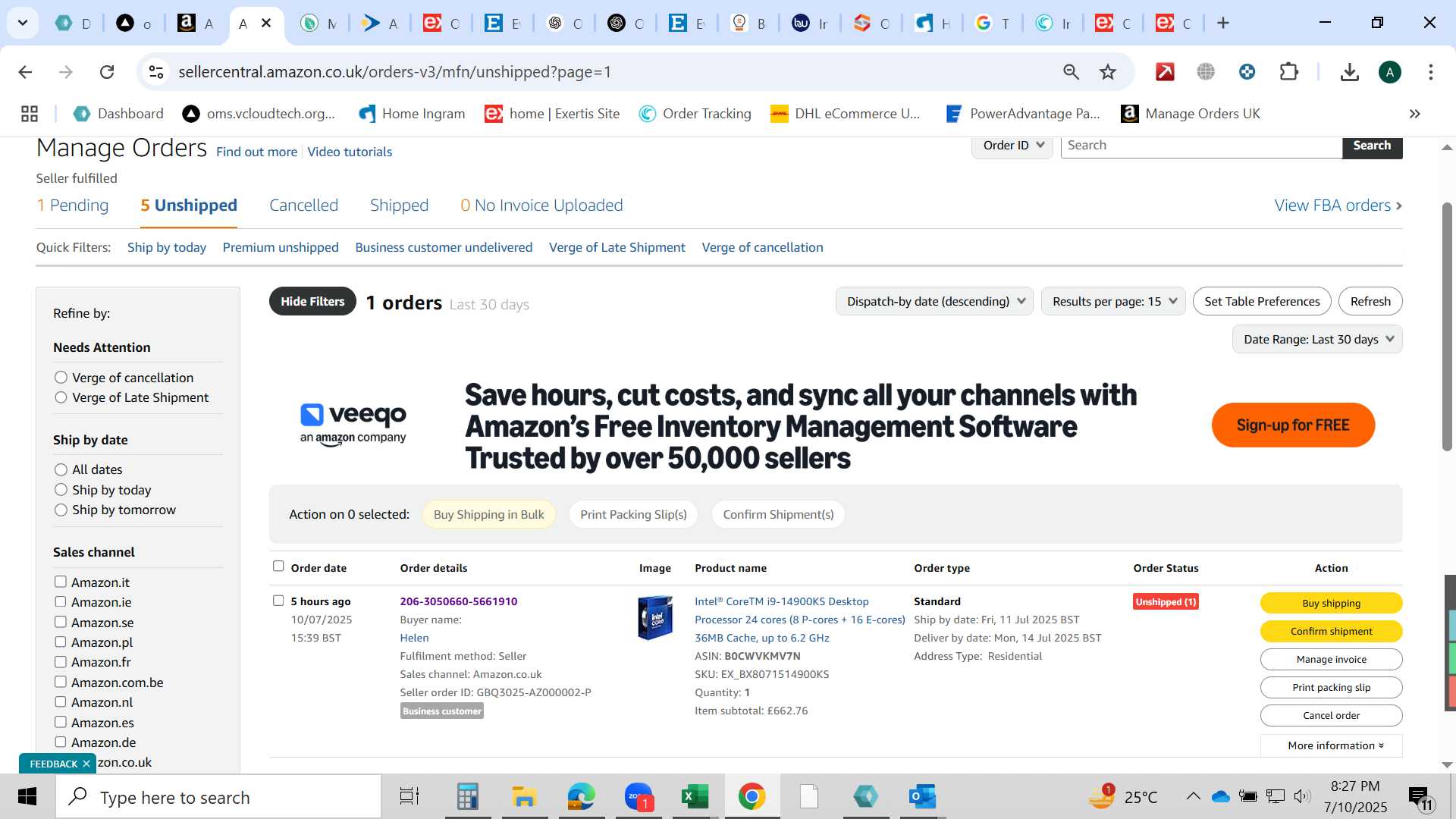Open the browser zoom magnifier icon
Viewport: 1456px width, 819px height.
(1071, 72)
